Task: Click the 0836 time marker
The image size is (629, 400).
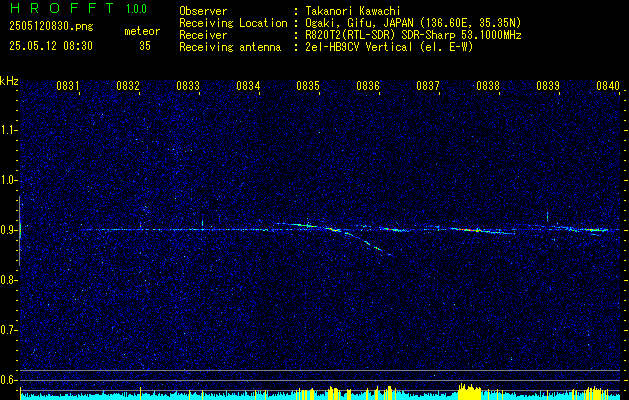Action: [x=368, y=86]
